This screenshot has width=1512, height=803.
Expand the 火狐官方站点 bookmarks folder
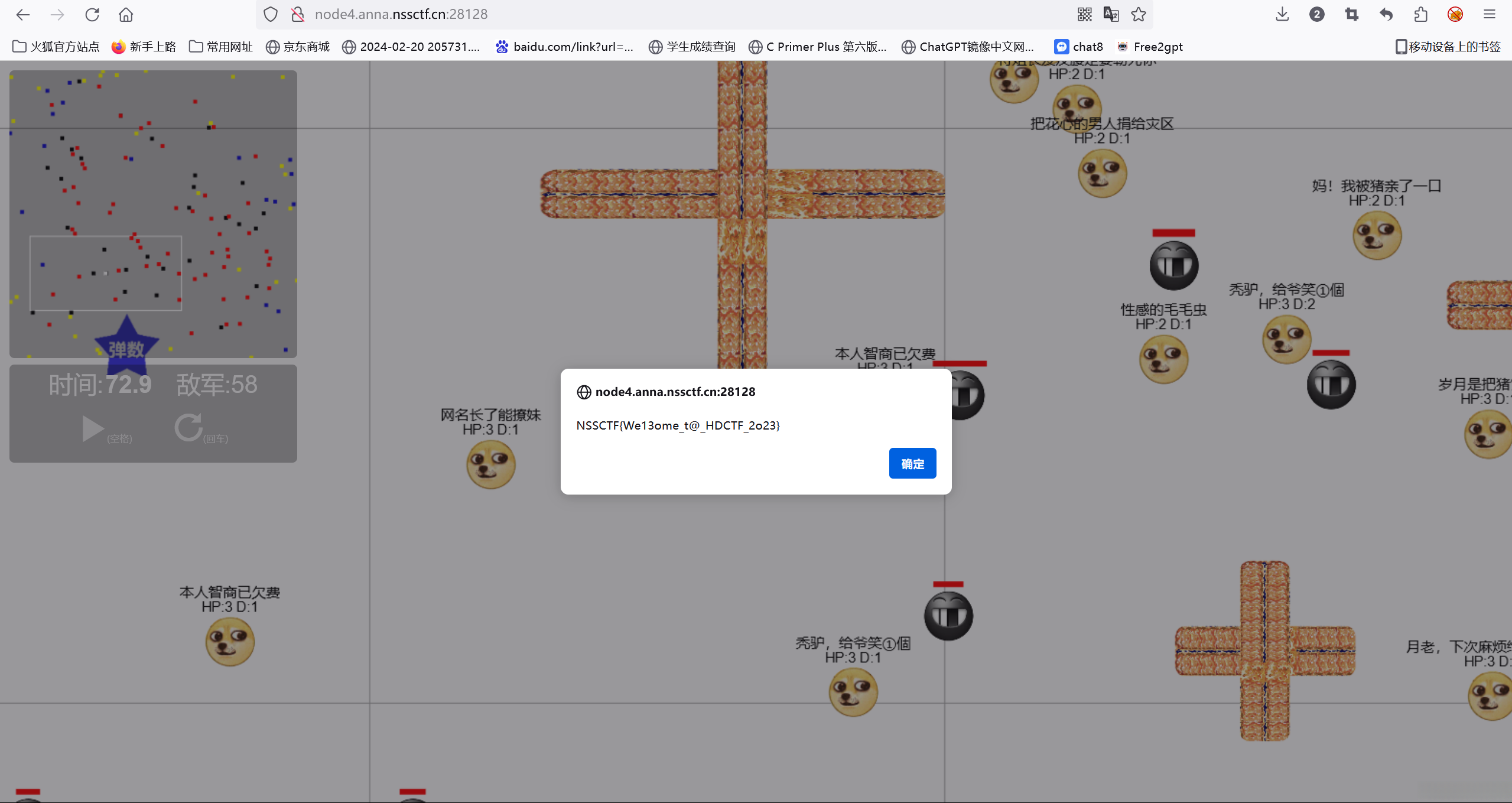56,47
